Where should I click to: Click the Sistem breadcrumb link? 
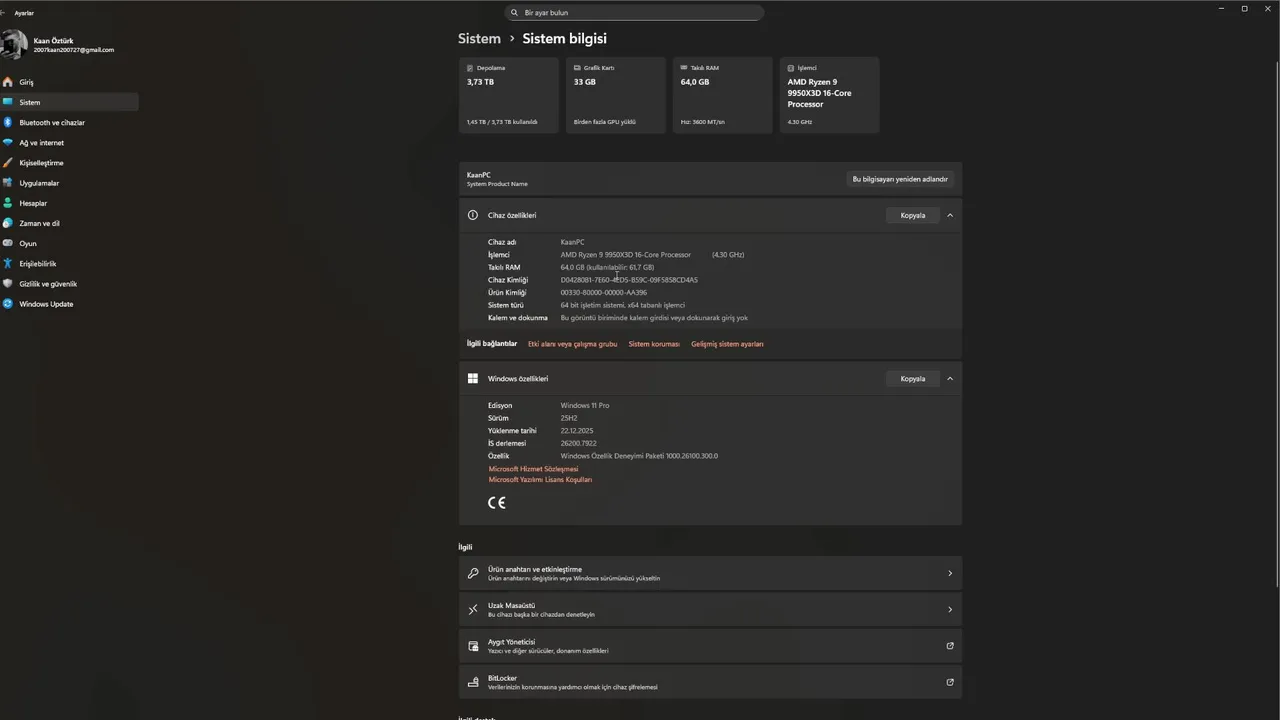[479, 38]
